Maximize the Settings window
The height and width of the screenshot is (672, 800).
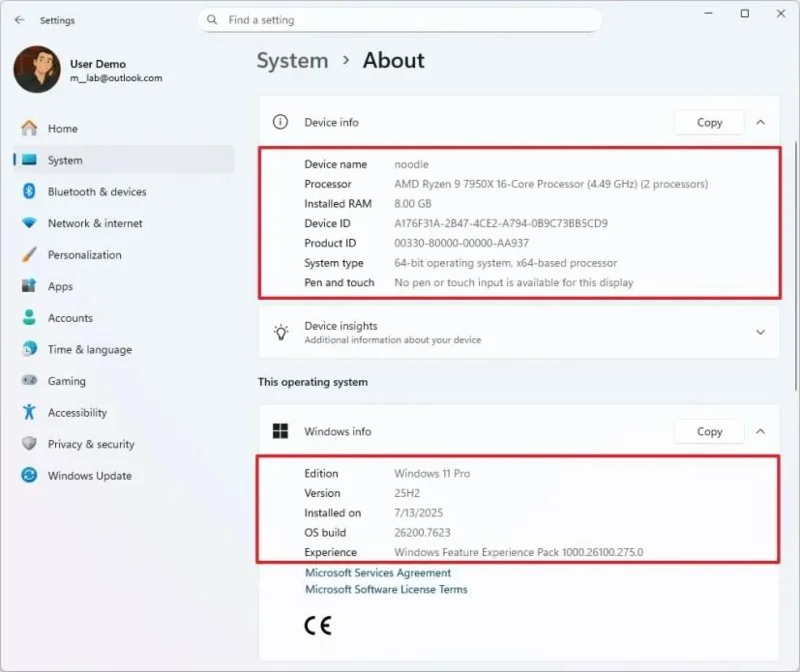click(745, 14)
